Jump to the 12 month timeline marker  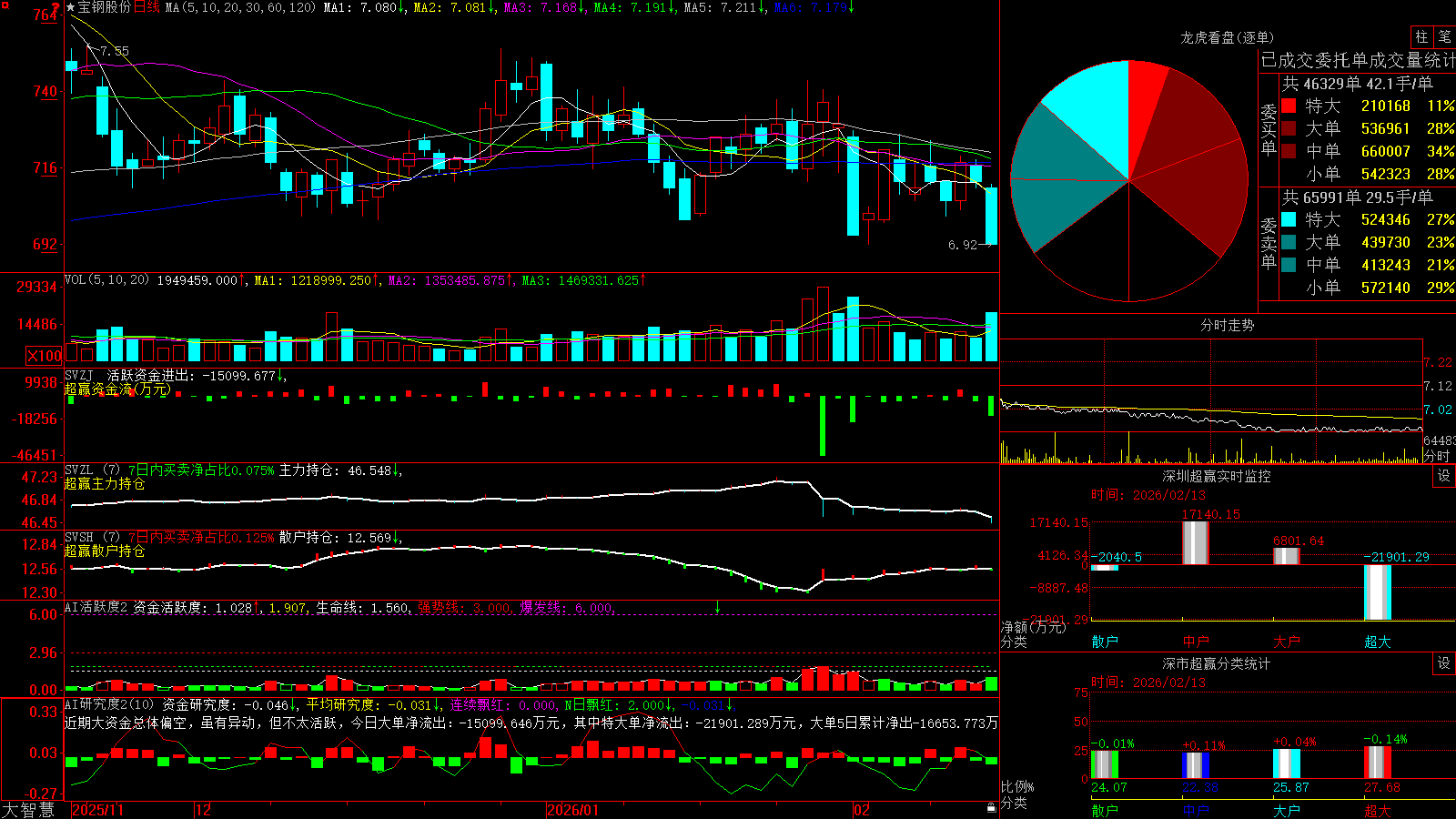click(x=203, y=810)
